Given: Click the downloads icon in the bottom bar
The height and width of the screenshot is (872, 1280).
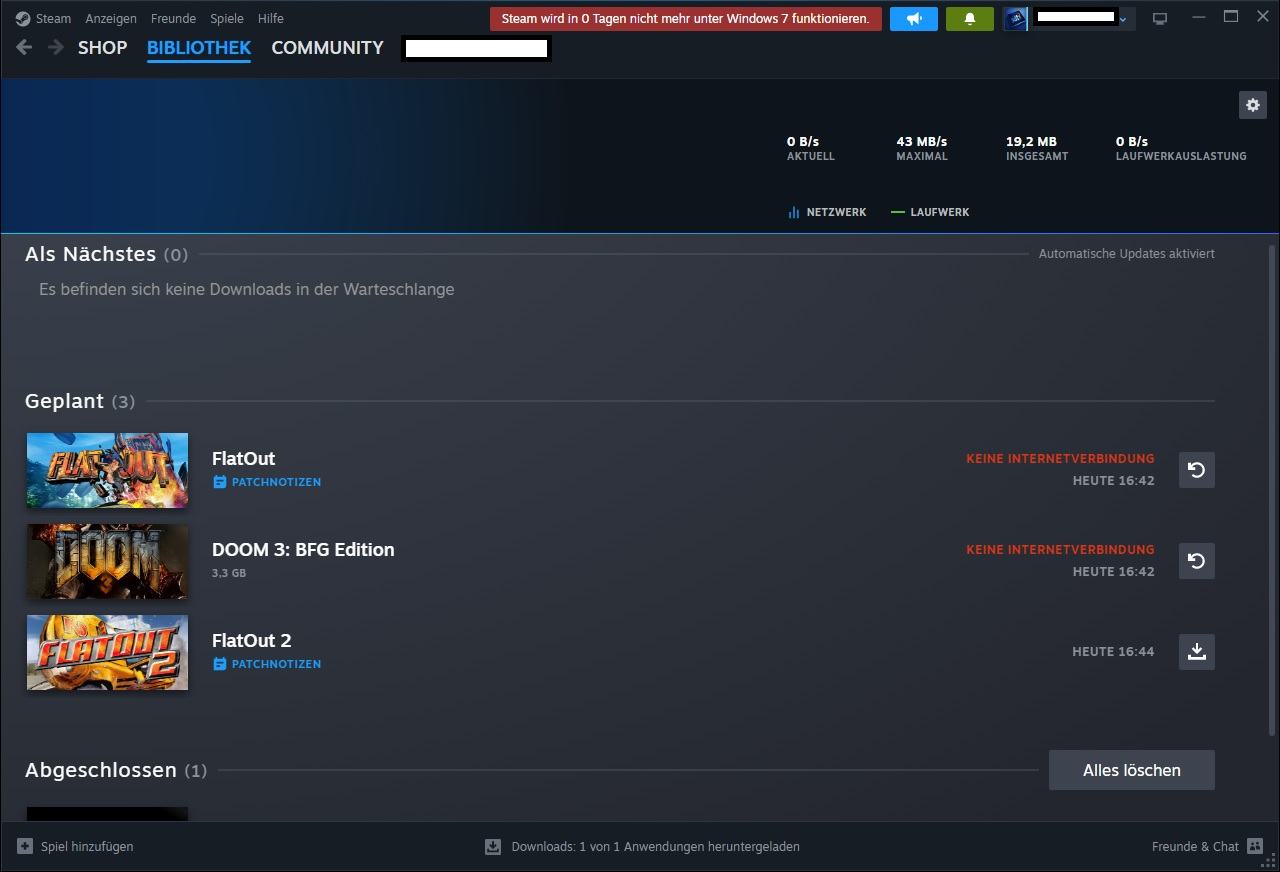Looking at the screenshot, I should point(493,847).
